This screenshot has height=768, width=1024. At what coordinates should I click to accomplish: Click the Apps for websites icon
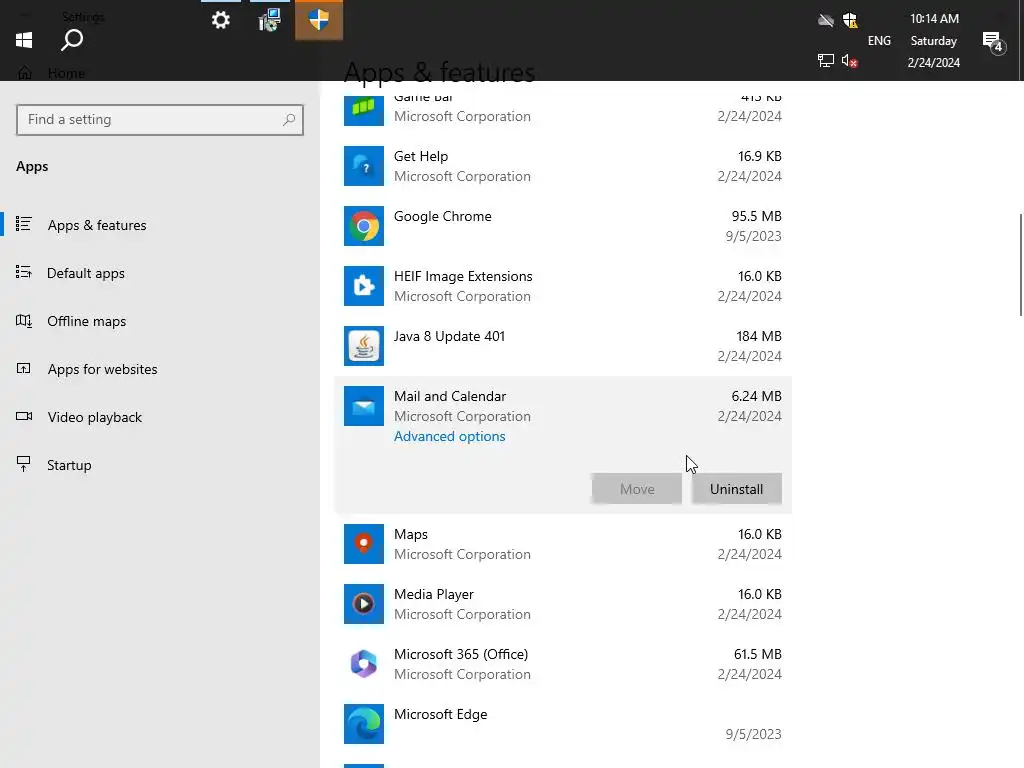(24, 368)
